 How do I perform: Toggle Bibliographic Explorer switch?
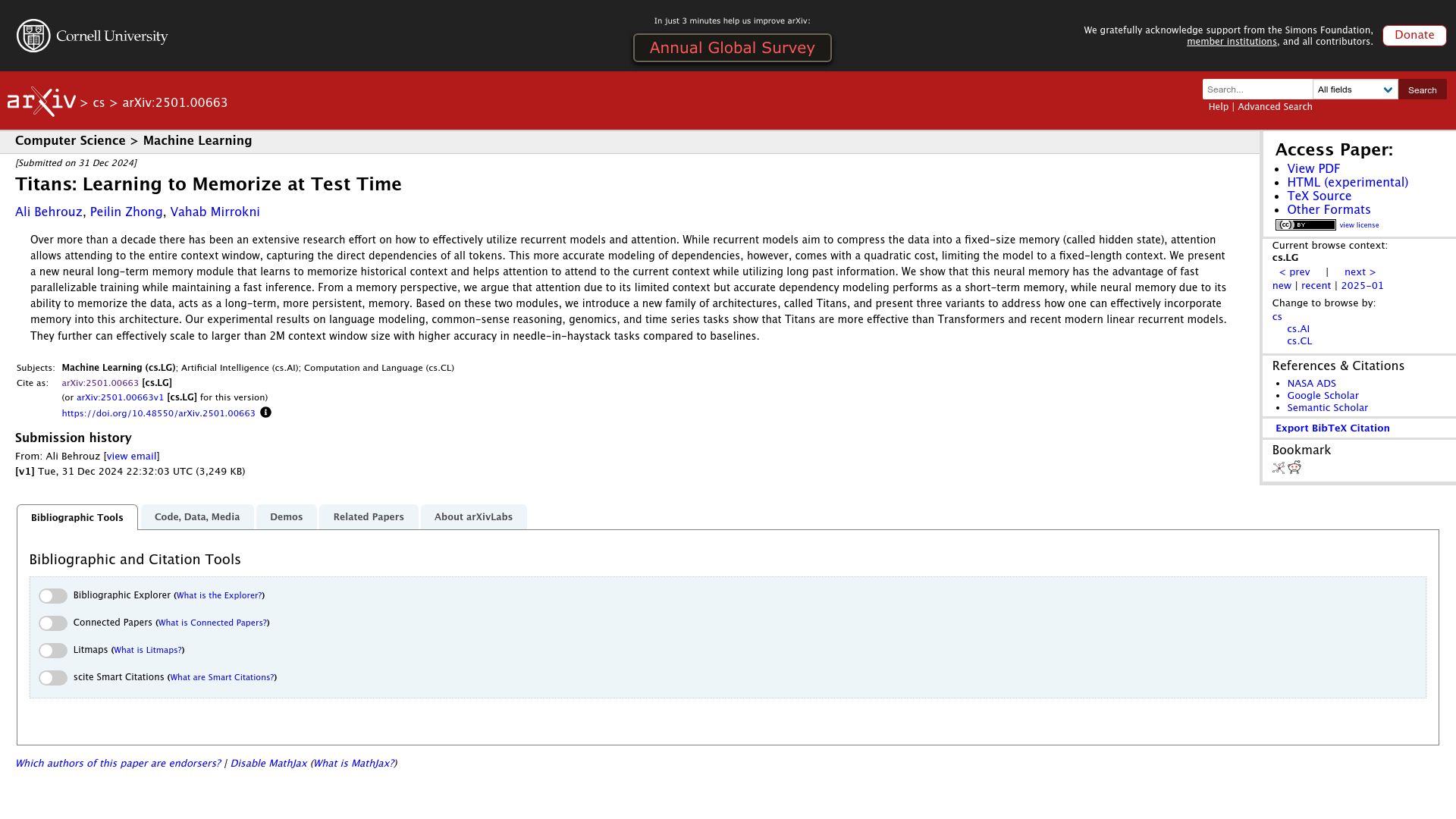[x=53, y=596]
